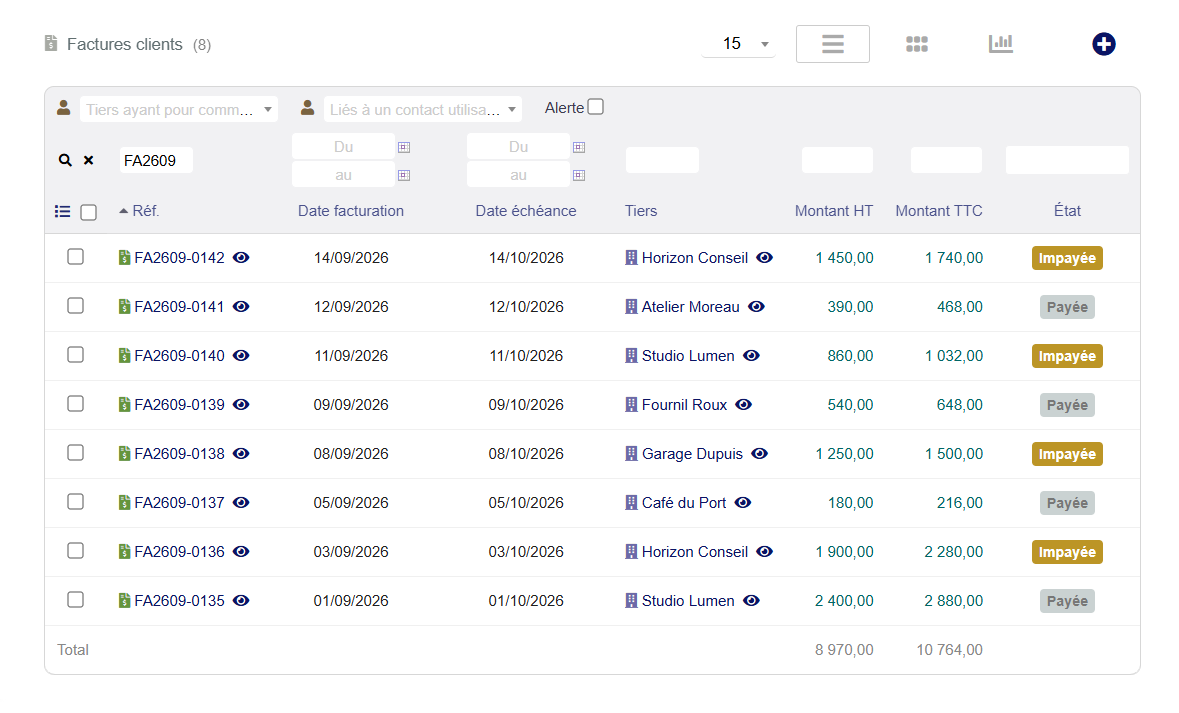The height and width of the screenshot is (713, 1179).
Task: Switch to kanban grid view
Action: [917, 44]
